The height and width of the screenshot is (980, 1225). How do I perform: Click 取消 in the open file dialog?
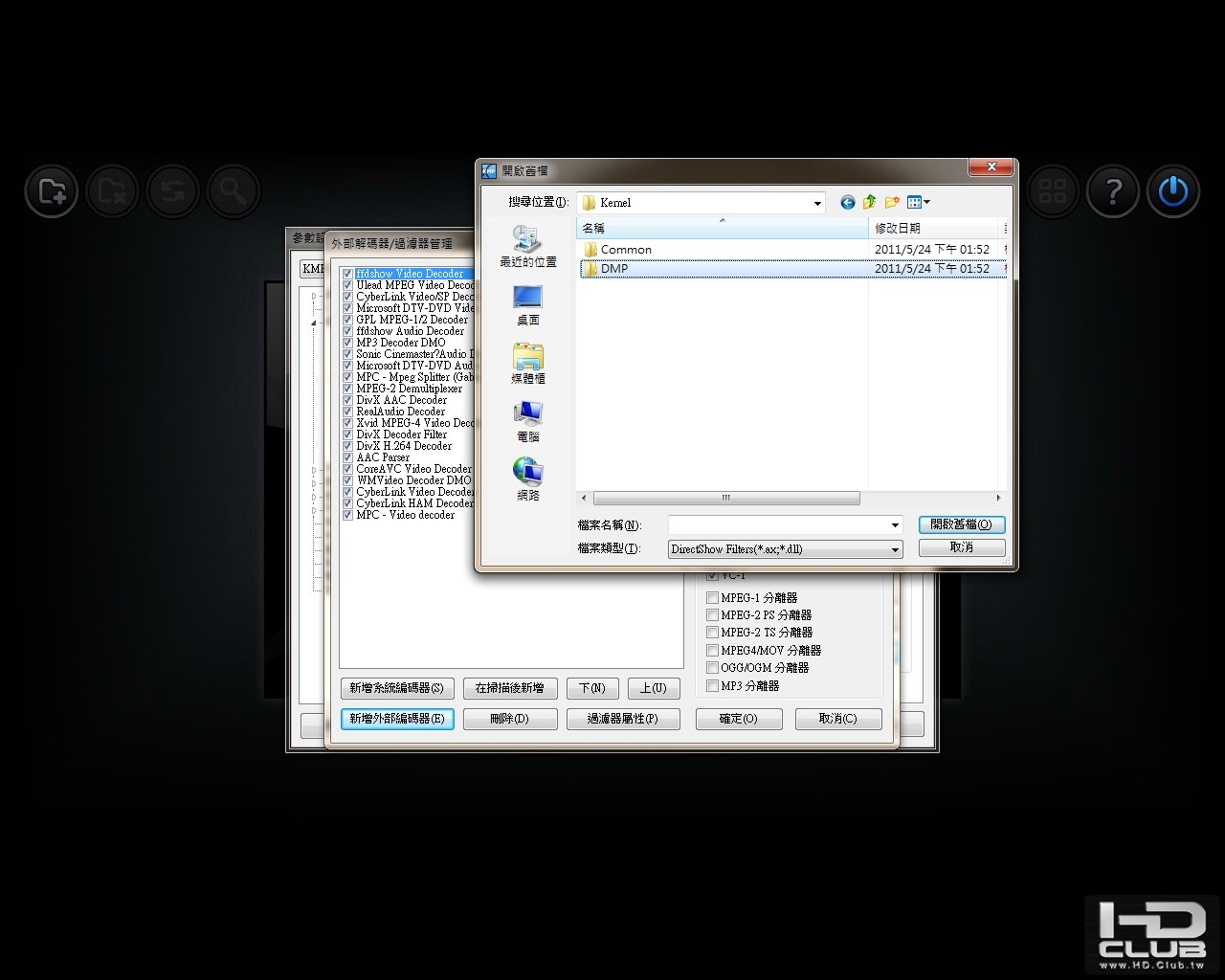click(962, 547)
